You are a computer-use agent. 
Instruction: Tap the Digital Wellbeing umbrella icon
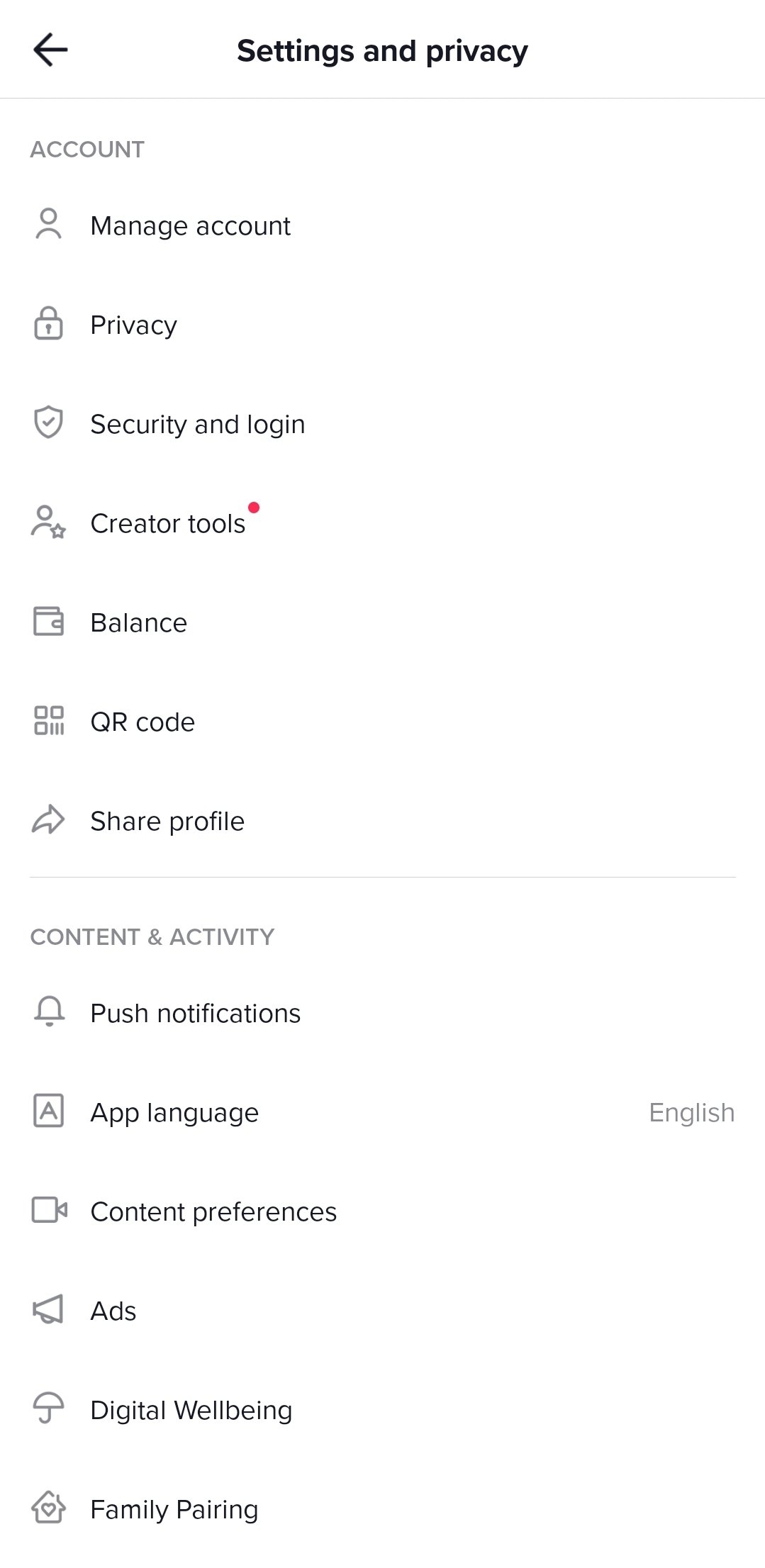pyautogui.click(x=48, y=1409)
